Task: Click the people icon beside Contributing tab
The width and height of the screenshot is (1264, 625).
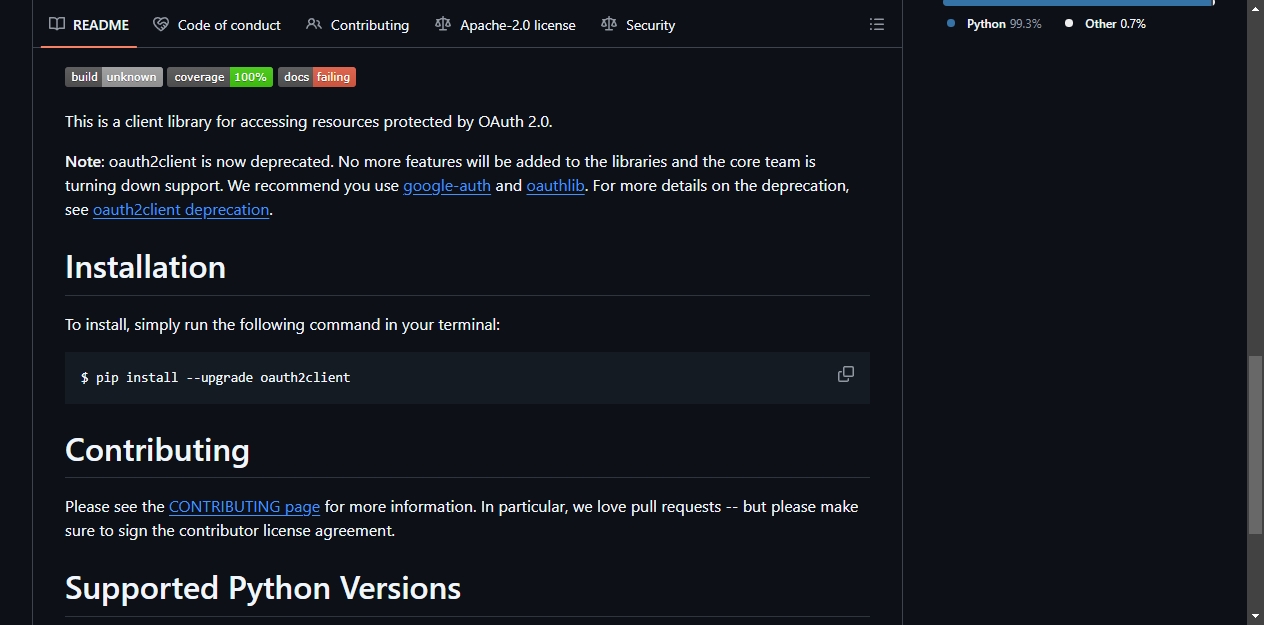Action: [314, 24]
